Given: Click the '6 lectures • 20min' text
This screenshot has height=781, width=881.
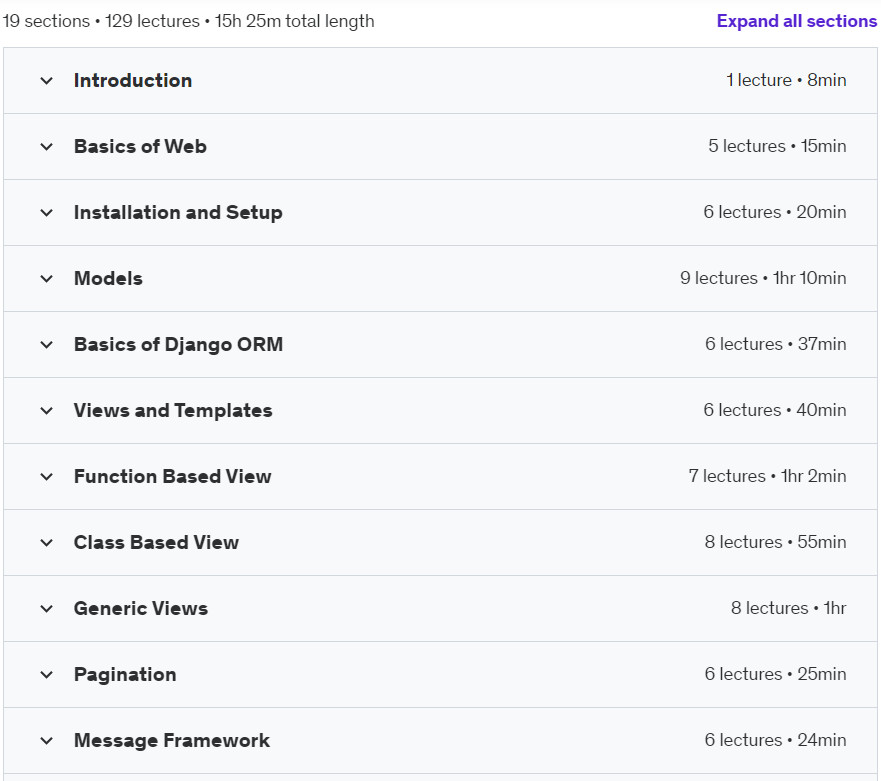Looking at the screenshot, I should click(775, 212).
